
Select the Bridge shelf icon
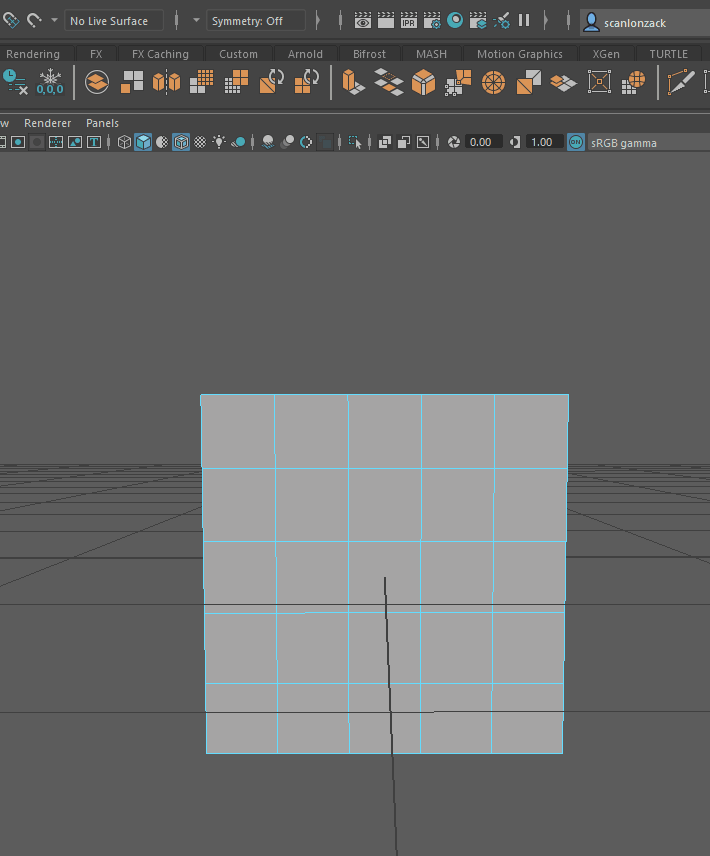[x=389, y=82]
